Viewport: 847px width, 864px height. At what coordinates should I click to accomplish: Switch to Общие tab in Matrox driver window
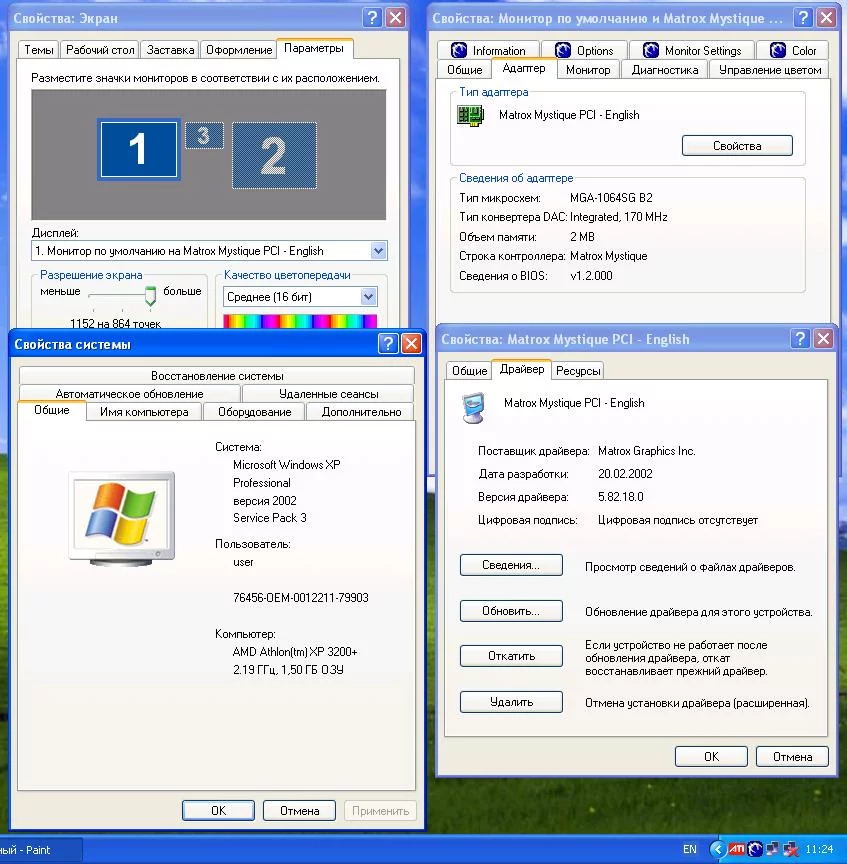pos(469,371)
